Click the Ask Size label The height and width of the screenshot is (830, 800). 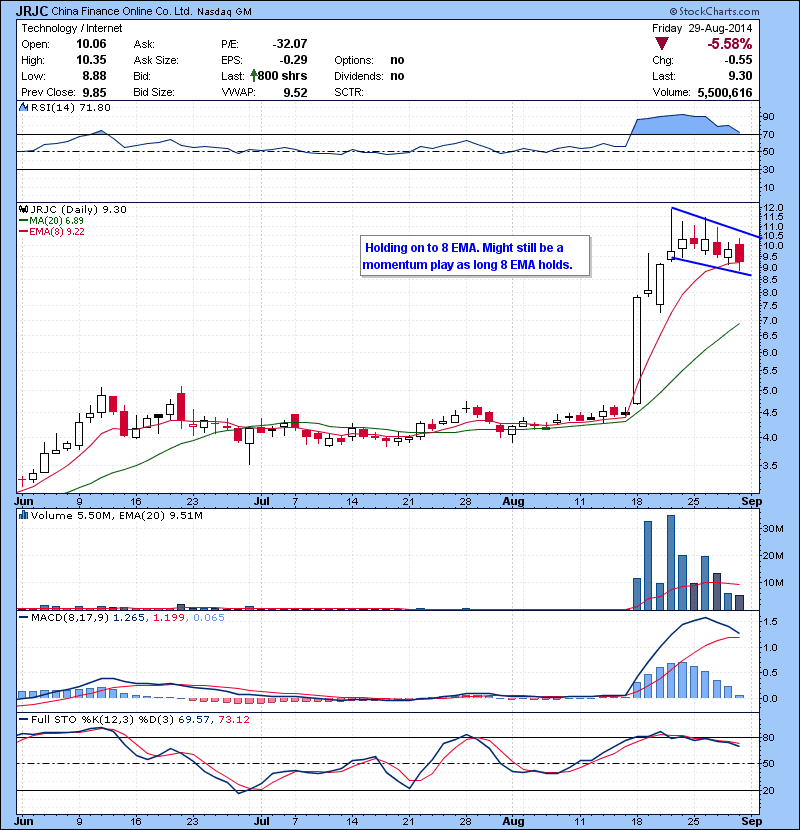156,60
